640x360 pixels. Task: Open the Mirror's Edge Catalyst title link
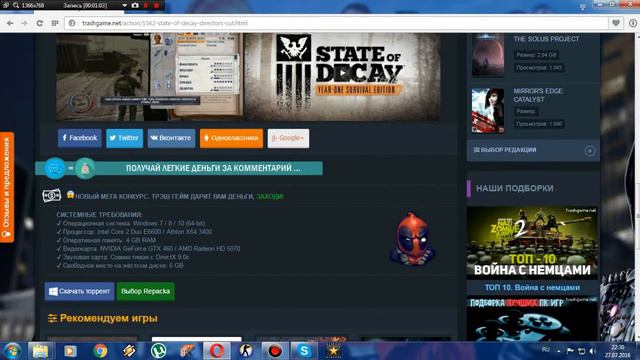[538, 95]
